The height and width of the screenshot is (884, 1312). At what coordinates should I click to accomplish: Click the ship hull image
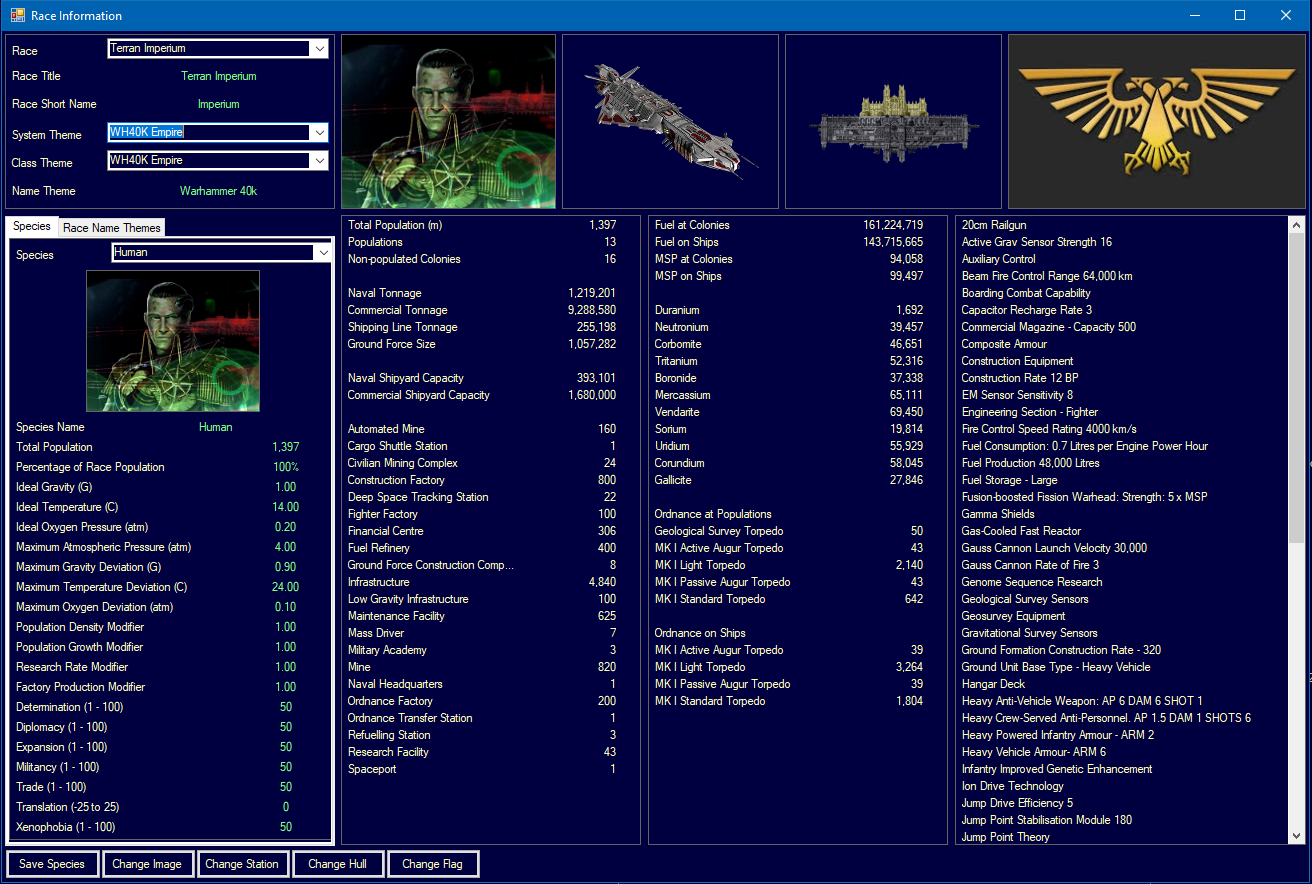click(670, 121)
